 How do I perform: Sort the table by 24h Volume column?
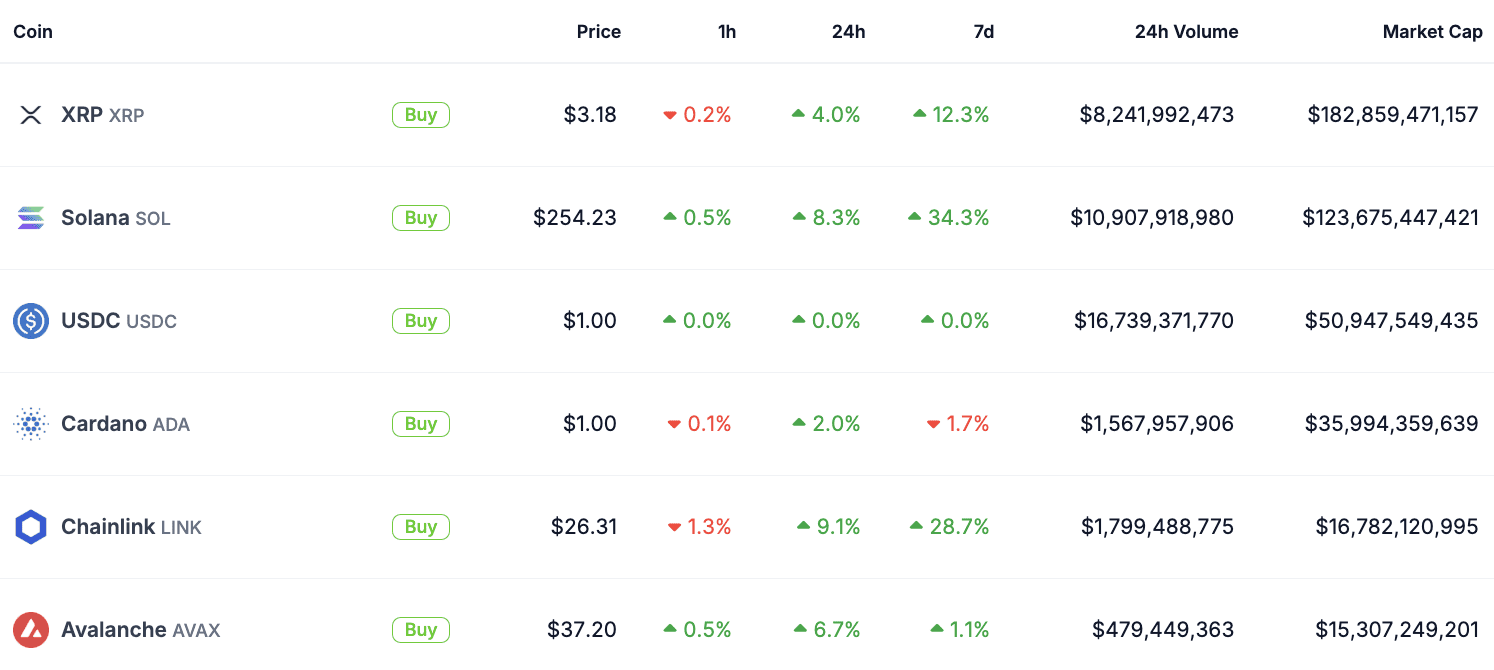pos(1186,31)
